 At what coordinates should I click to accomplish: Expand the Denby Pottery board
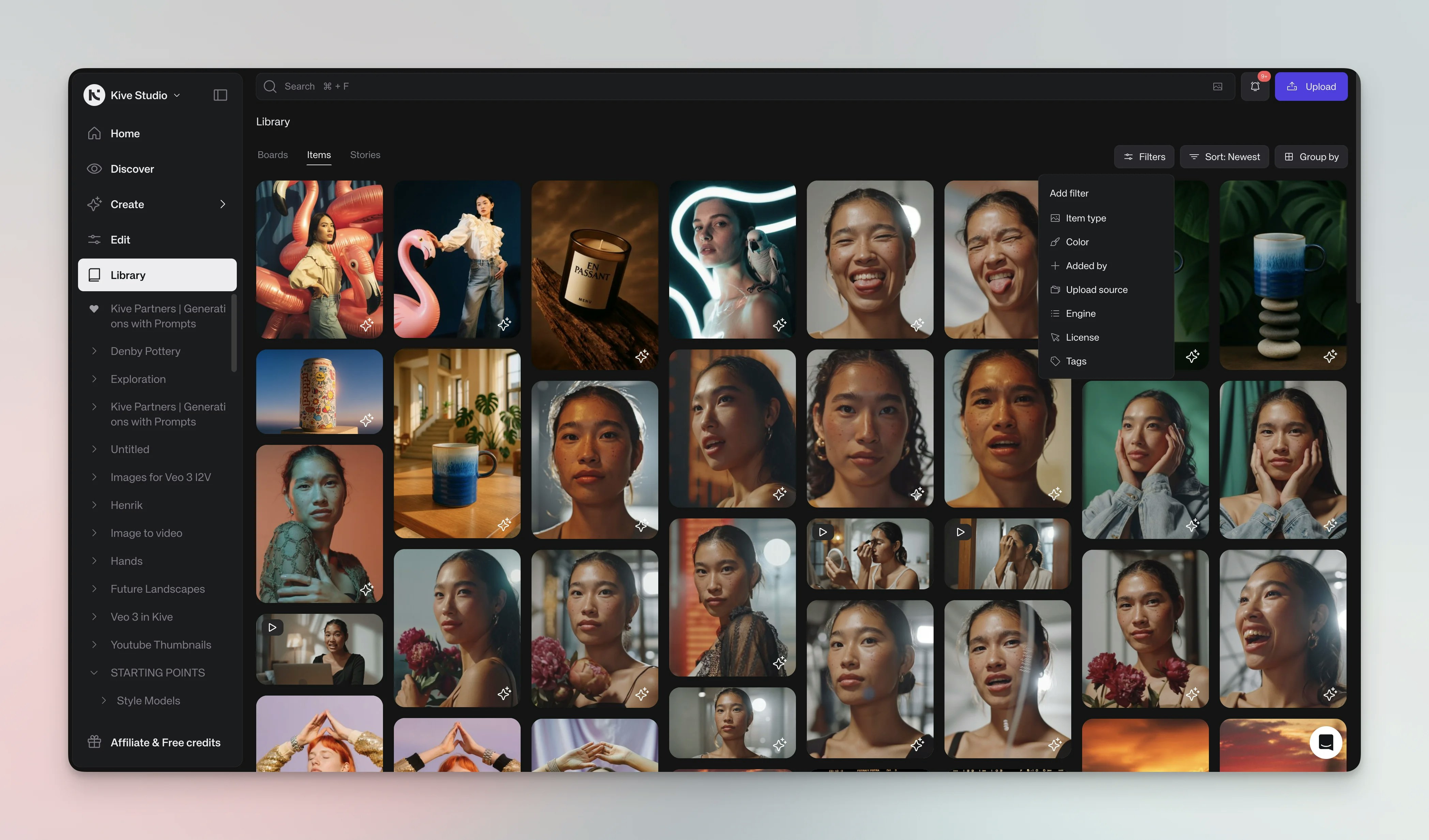(94, 352)
